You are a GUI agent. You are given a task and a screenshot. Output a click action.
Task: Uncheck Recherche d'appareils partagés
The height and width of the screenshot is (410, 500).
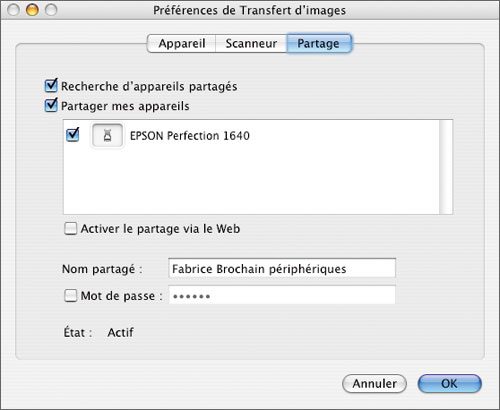tap(51, 86)
